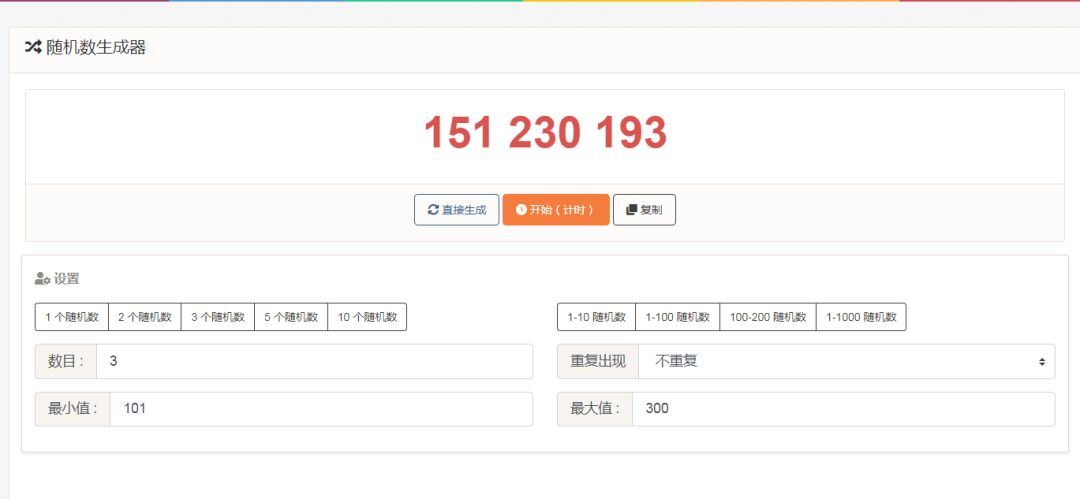Click the shuffle icon beside 随机数生成器
Image resolution: width=1080 pixels, height=499 pixels.
click(33, 48)
